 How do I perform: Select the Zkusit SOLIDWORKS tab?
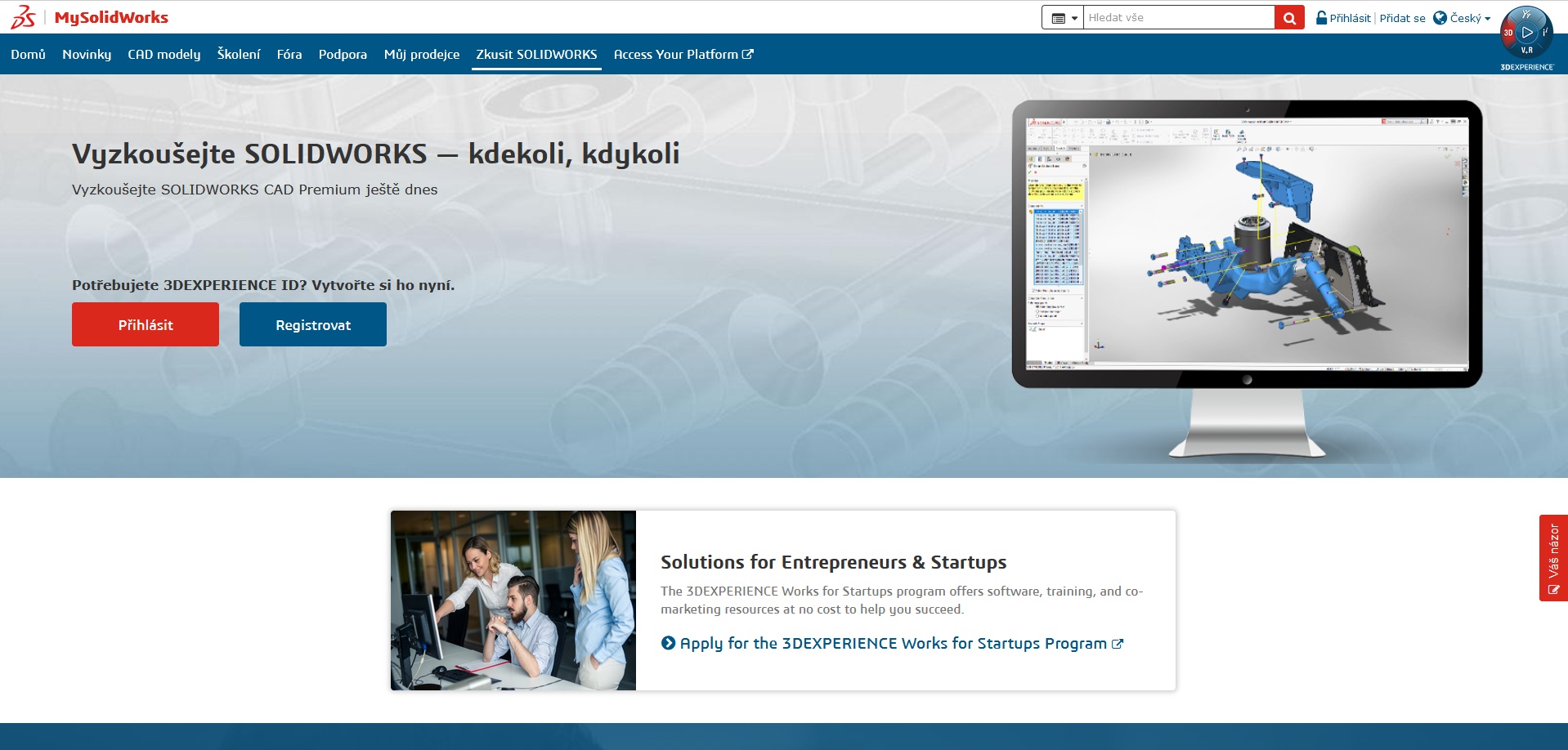pyautogui.click(x=536, y=54)
